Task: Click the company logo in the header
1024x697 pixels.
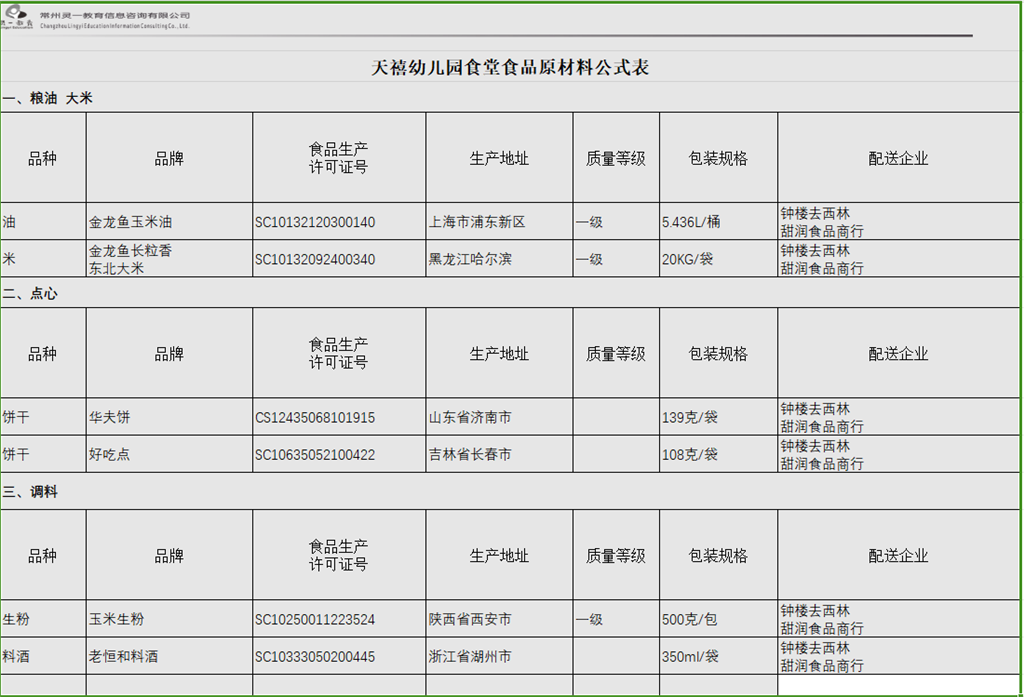Action: [18, 20]
